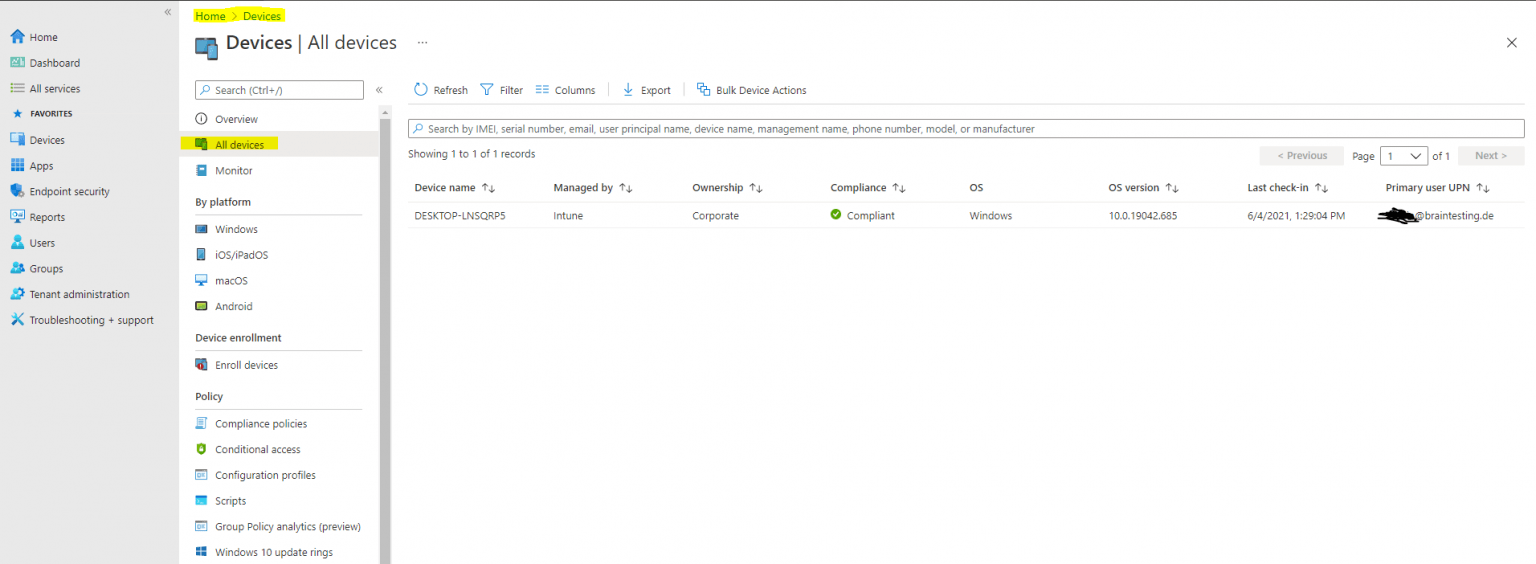Select Windows 10 update rings label
Image resolution: width=1536 pixels, height=564 pixels.
[x=274, y=552]
